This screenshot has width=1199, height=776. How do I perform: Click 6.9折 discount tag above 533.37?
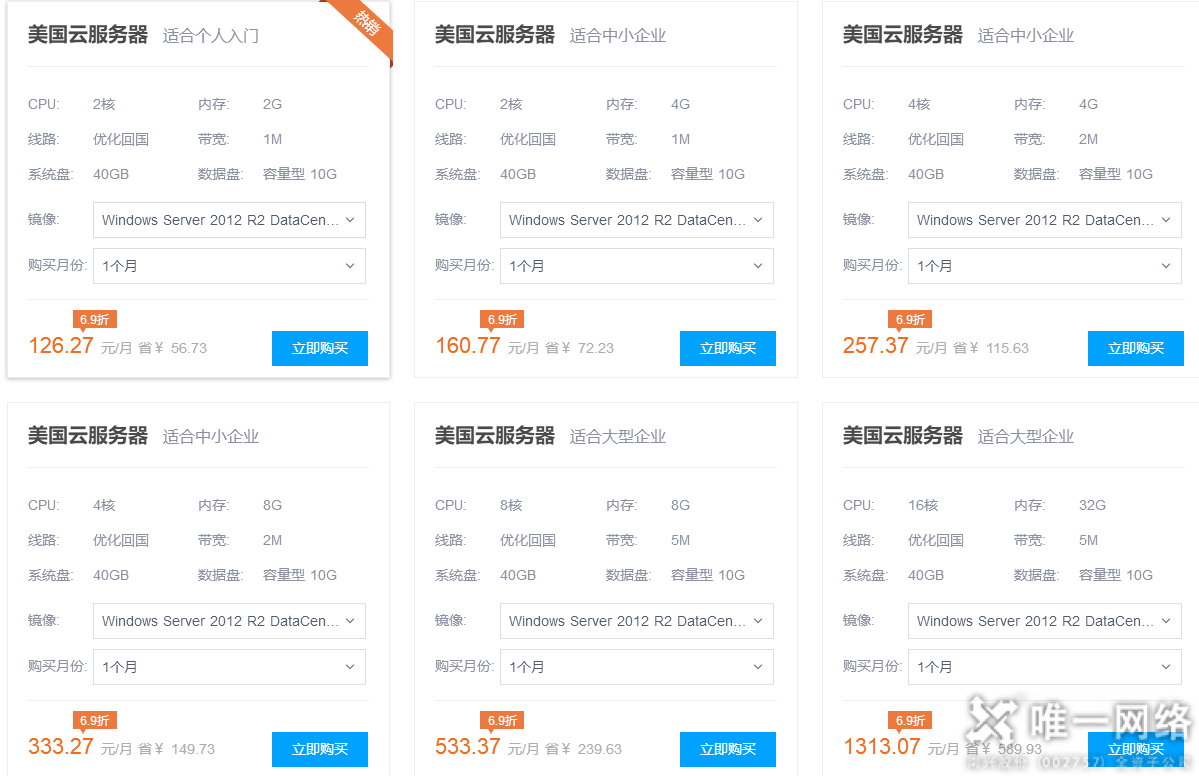502,720
